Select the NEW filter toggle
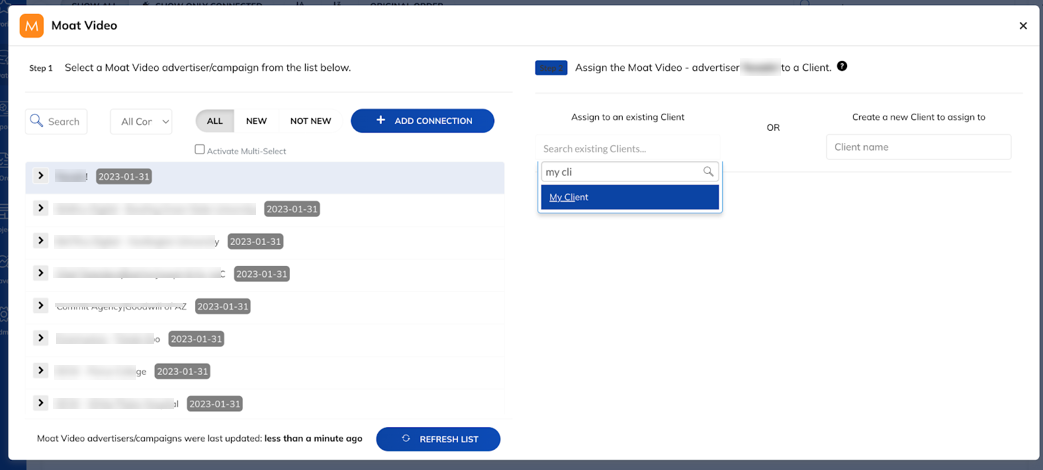The height and width of the screenshot is (470, 1043). [x=256, y=121]
